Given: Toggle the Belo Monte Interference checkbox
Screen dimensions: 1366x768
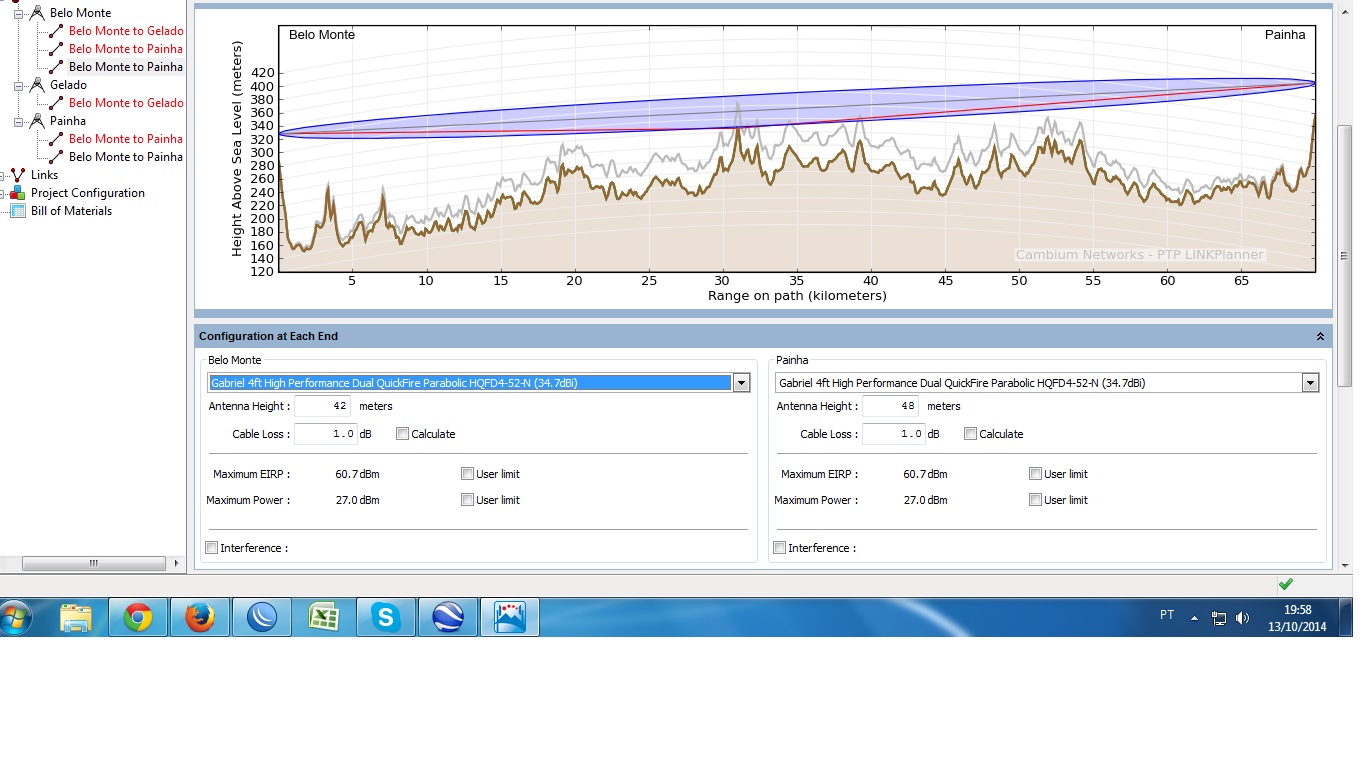Looking at the screenshot, I should [x=211, y=548].
